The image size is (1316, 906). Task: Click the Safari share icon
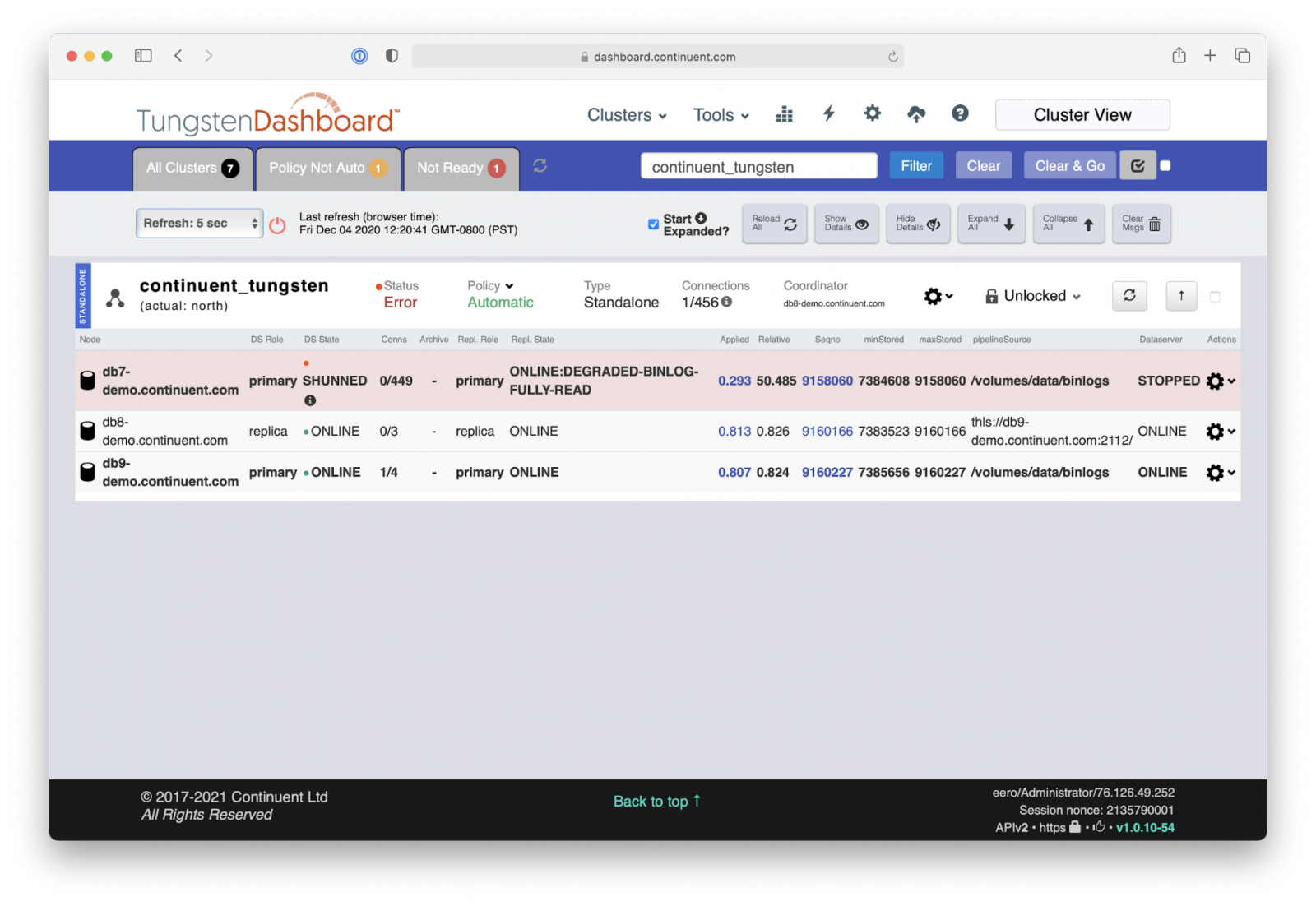click(x=1179, y=55)
